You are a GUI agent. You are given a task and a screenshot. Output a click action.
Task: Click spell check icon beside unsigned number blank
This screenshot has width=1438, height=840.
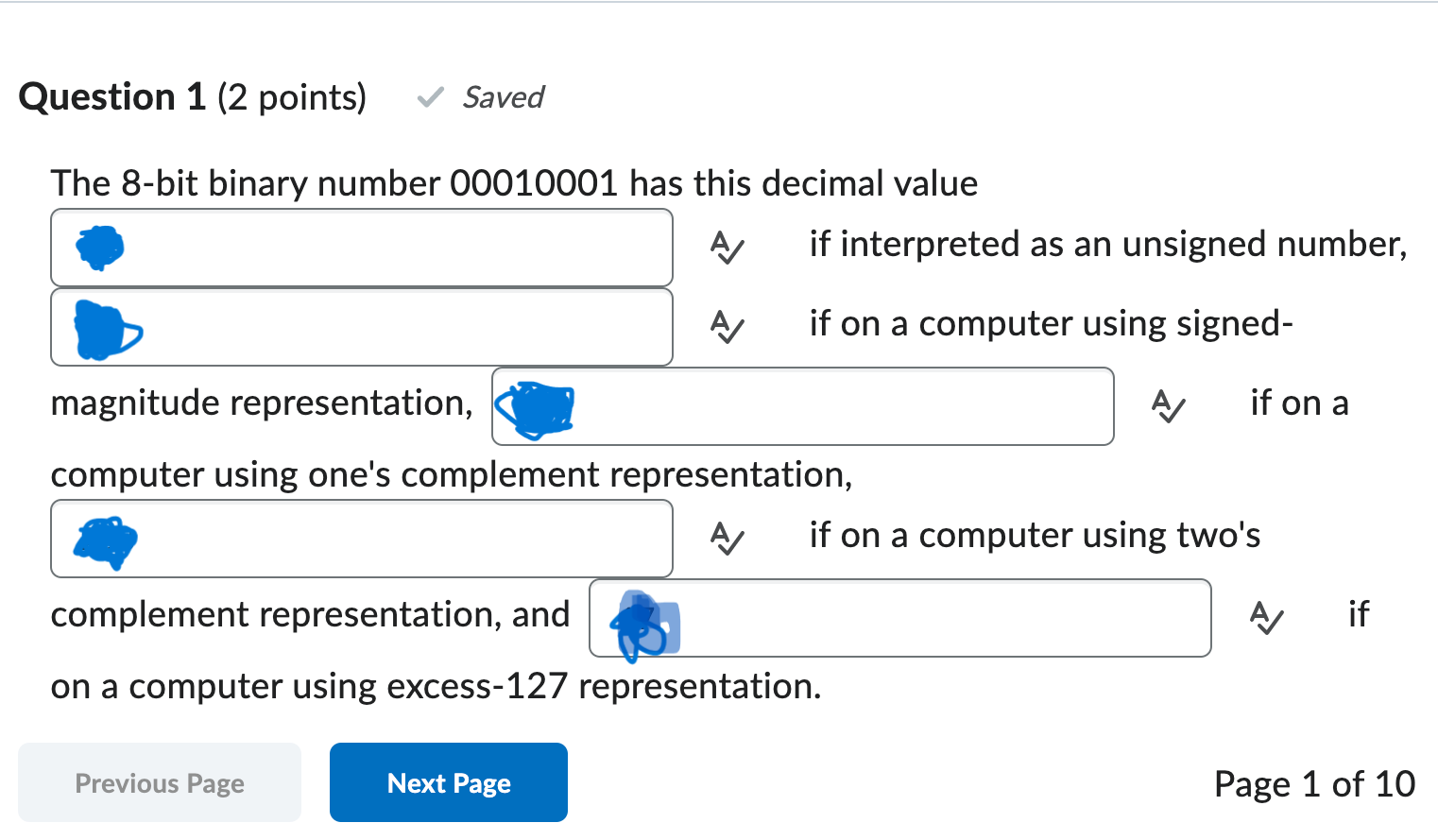tap(726, 248)
